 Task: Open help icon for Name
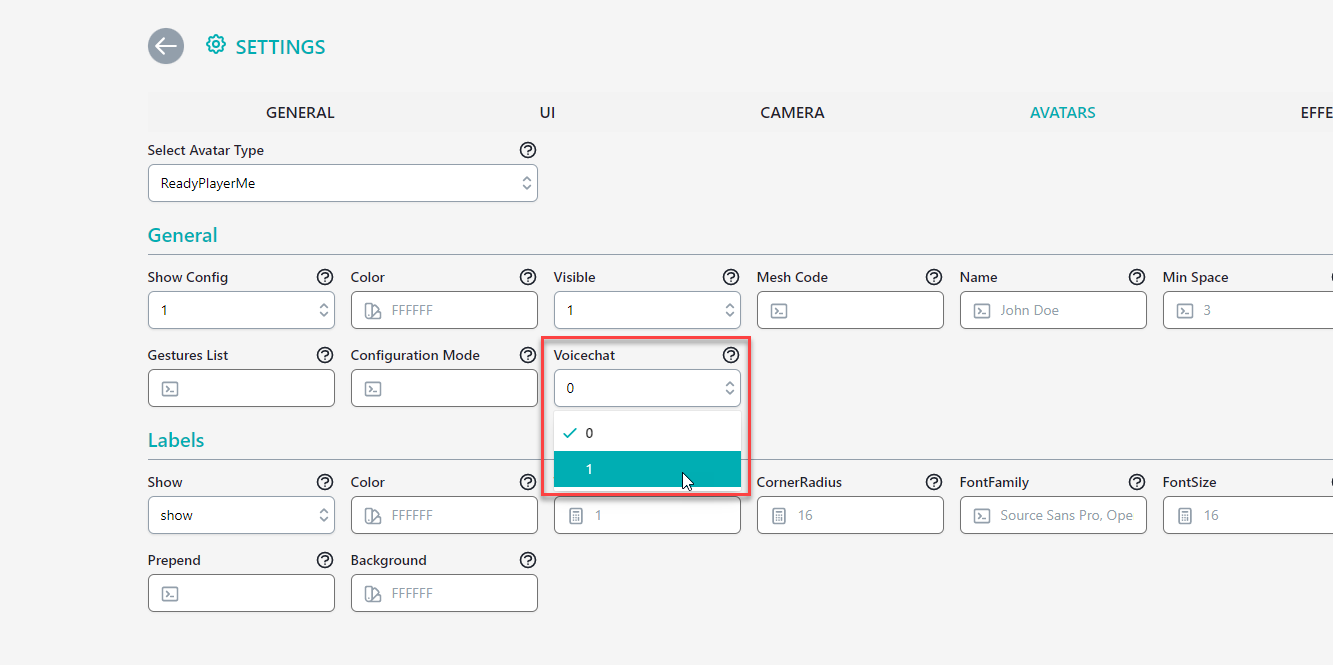[x=1137, y=277]
